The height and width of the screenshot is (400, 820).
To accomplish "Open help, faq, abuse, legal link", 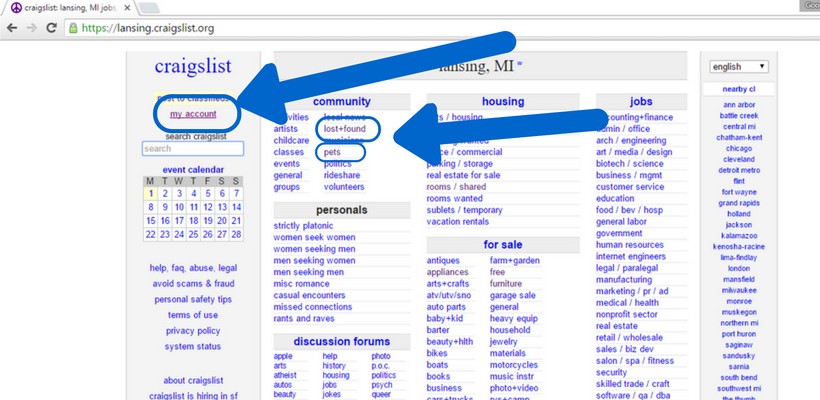I will click(193, 268).
